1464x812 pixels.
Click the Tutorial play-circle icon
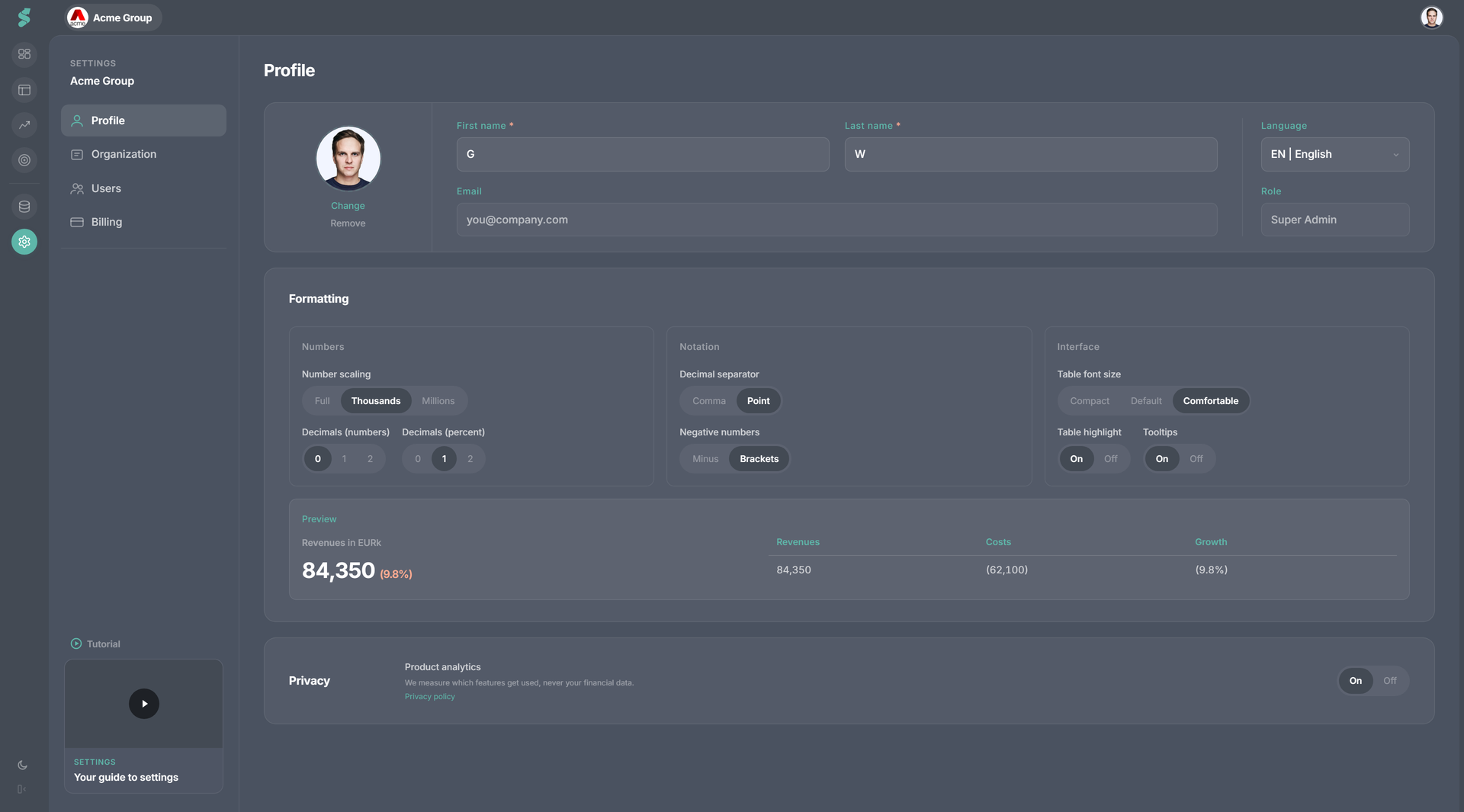click(x=76, y=644)
